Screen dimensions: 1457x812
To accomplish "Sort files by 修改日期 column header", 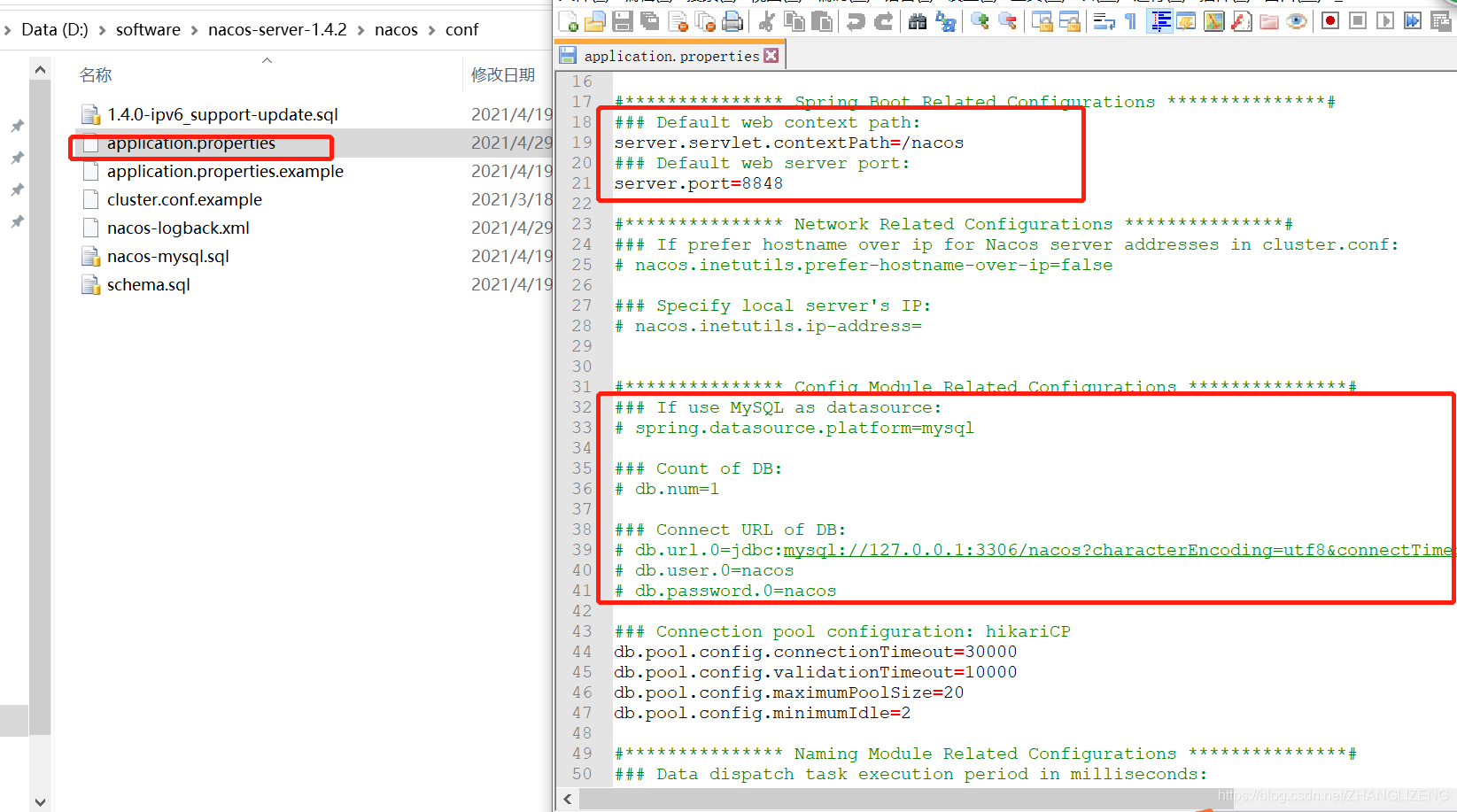I will coord(503,75).
